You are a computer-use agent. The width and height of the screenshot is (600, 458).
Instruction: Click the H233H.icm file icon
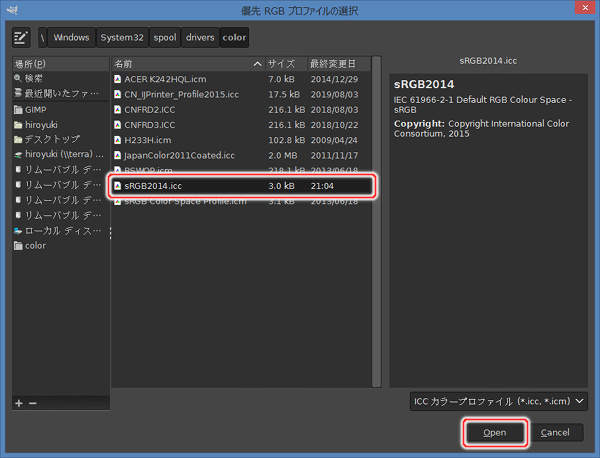click(117, 140)
